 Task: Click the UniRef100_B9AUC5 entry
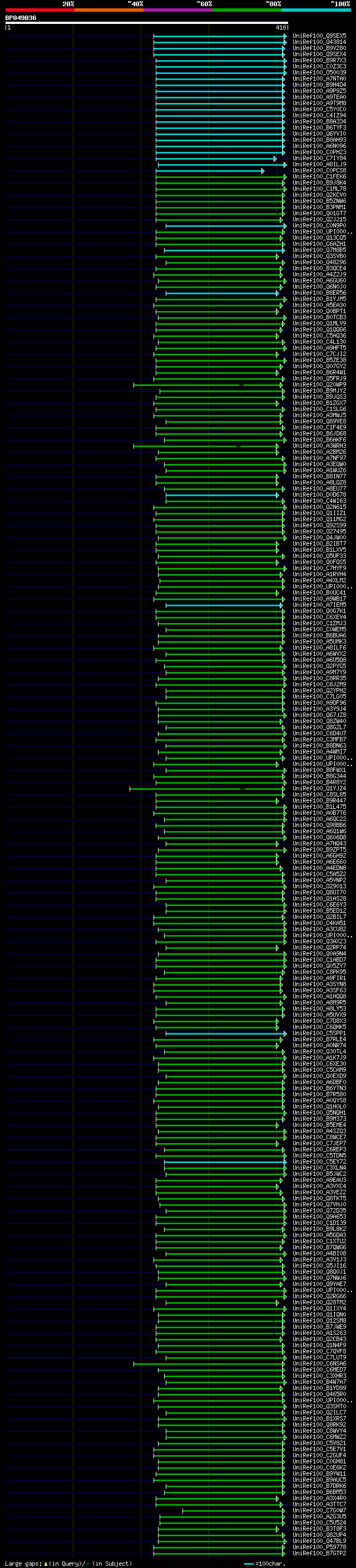coord(319,1480)
